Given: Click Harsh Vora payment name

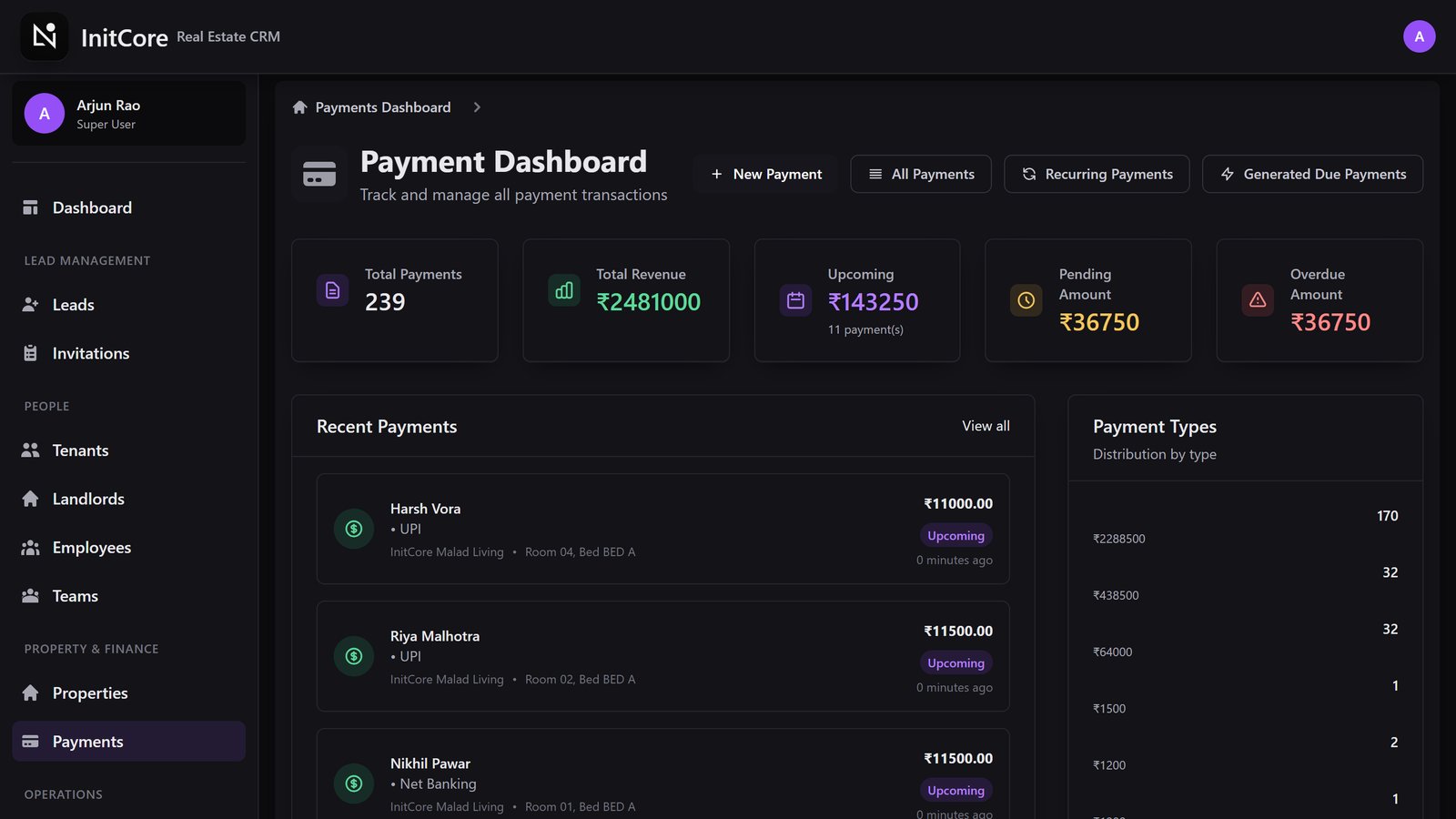Looking at the screenshot, I should pos(425,509).
